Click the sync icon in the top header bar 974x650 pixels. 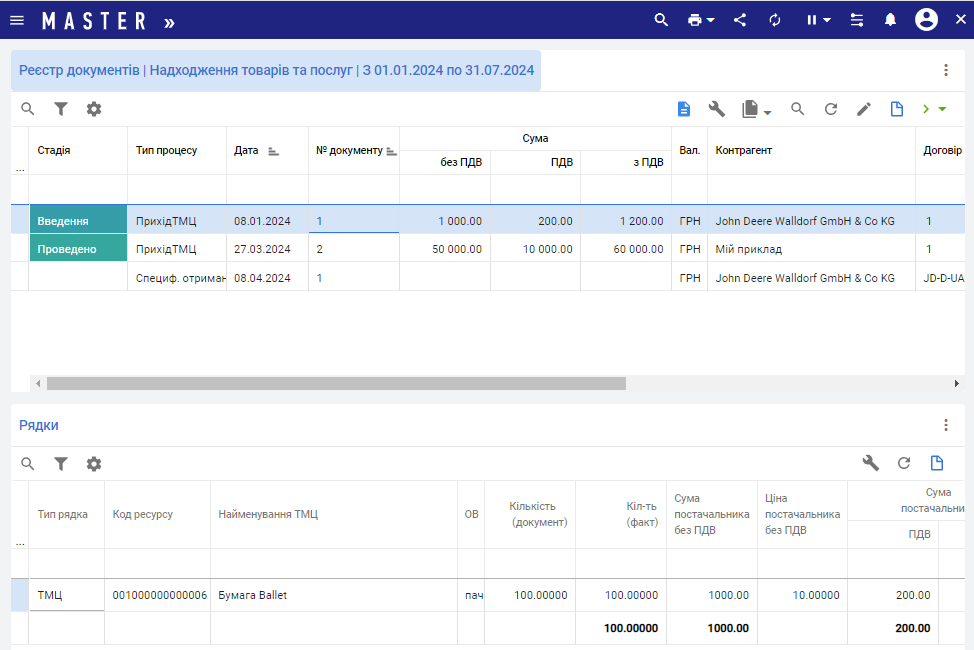pos(775,20)
